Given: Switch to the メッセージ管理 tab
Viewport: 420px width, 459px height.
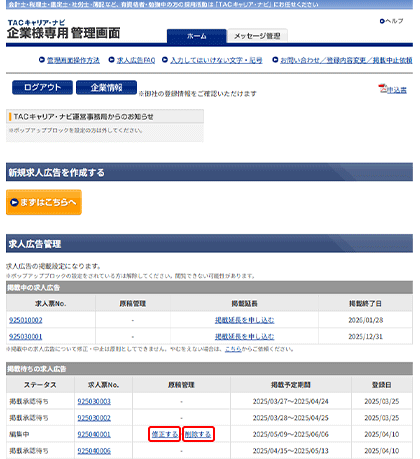Looking at the screenshot, I should tap(257, 36).
